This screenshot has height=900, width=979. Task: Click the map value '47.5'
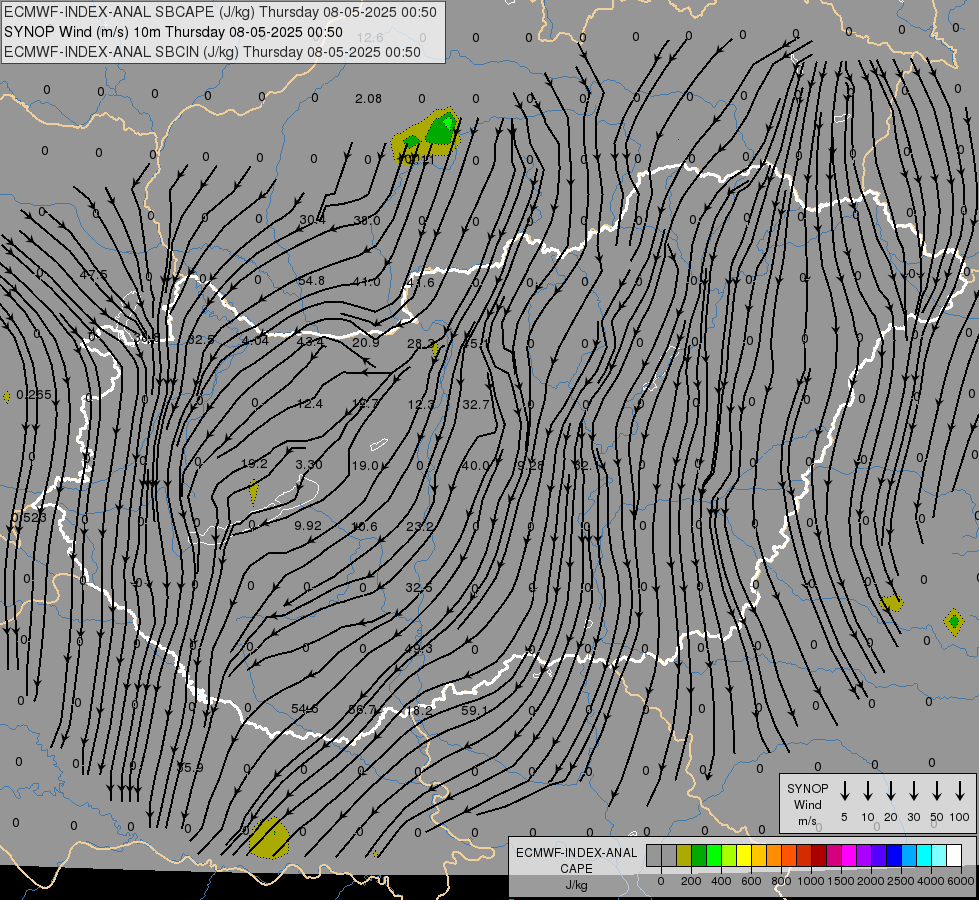click(x=94, y=275)
